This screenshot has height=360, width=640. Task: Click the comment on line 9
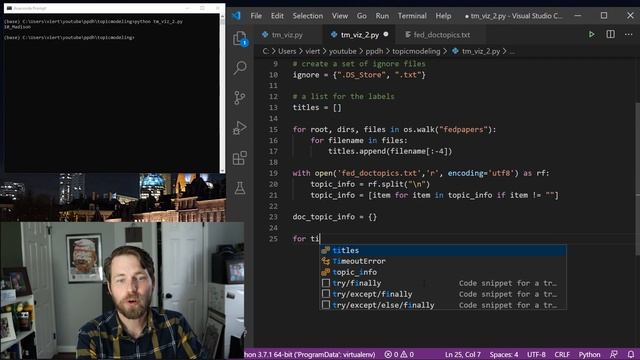[x=359, y=64]
